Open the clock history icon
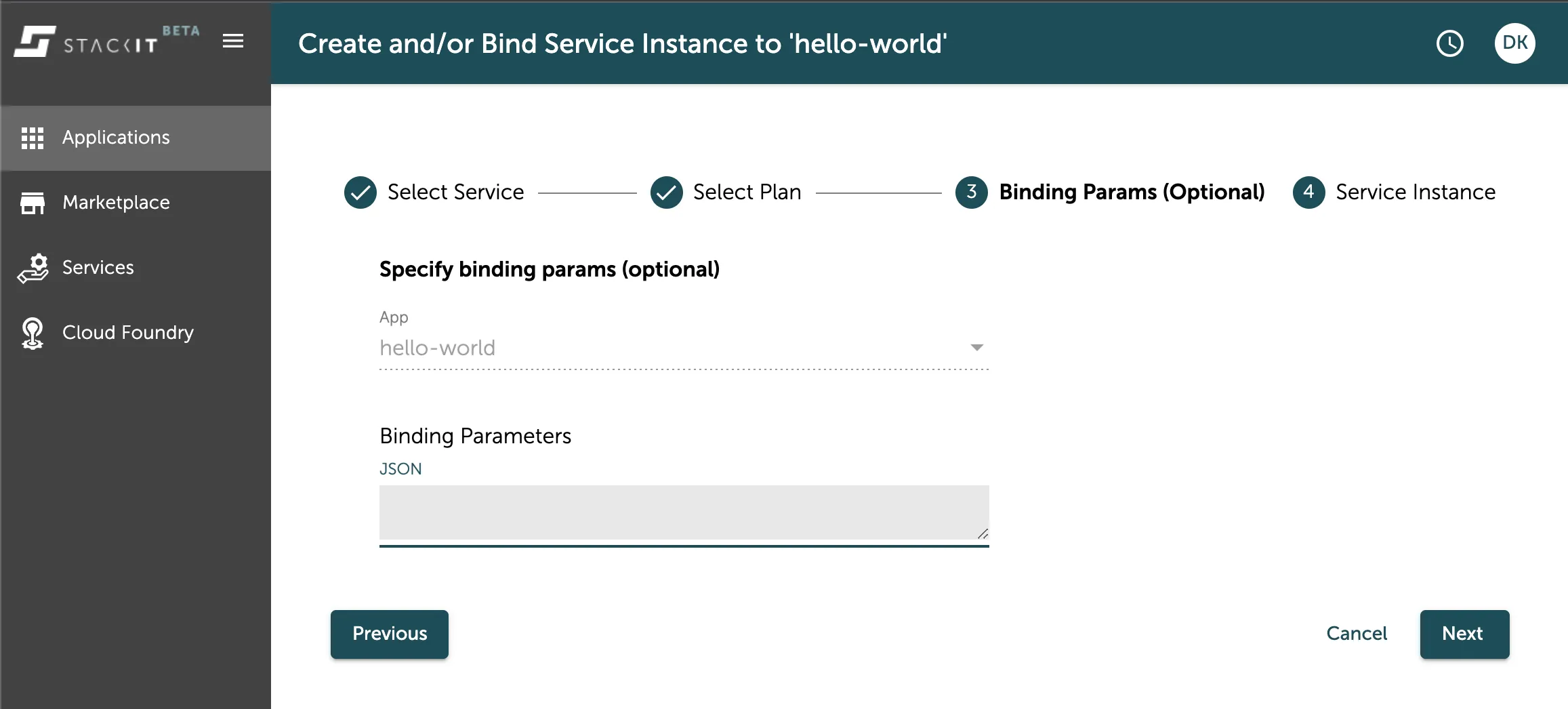The height and width of the screenshot is (709, 1568). [x=1449, y=43]
